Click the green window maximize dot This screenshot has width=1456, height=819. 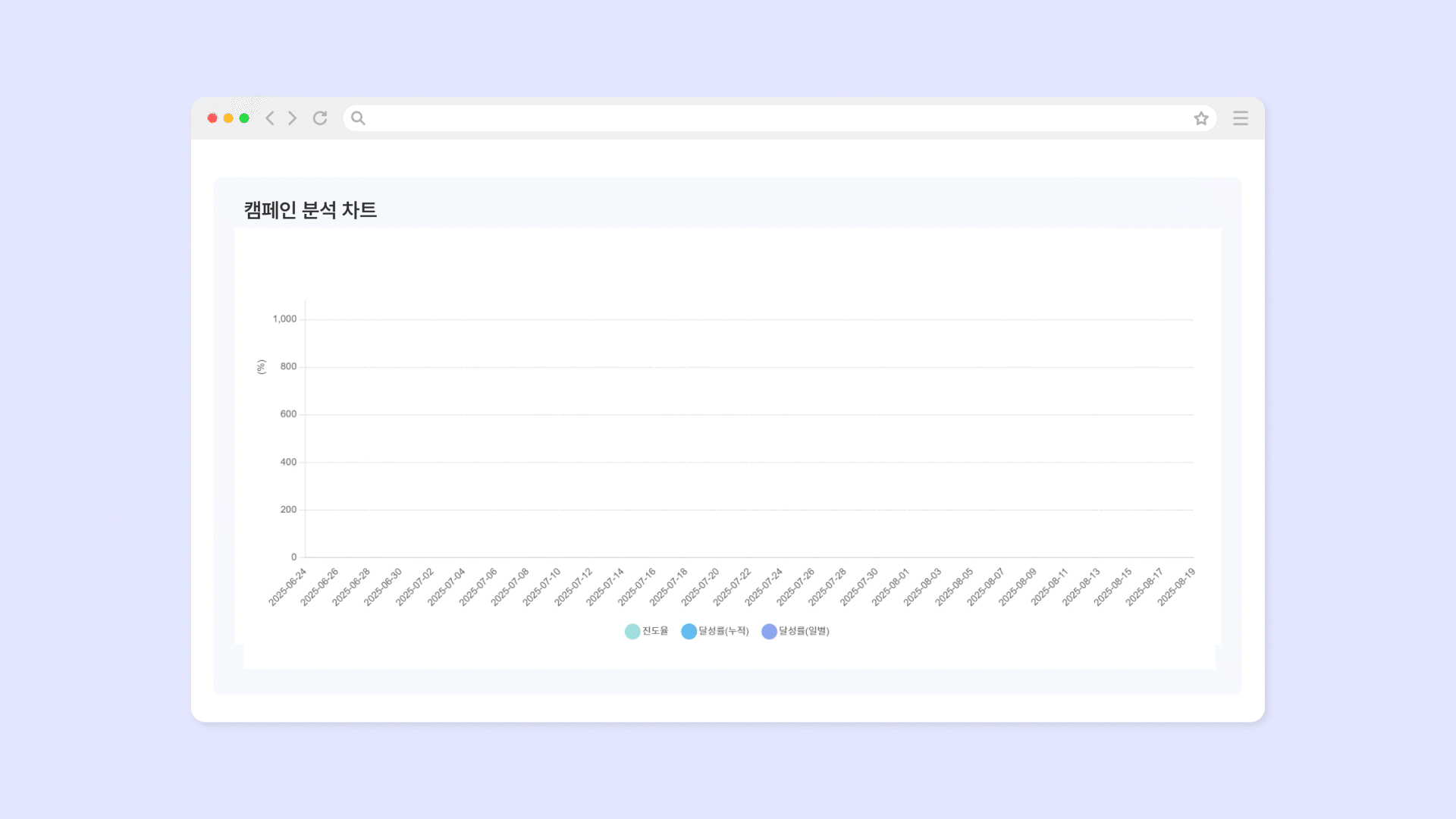[x=244, y=118]
